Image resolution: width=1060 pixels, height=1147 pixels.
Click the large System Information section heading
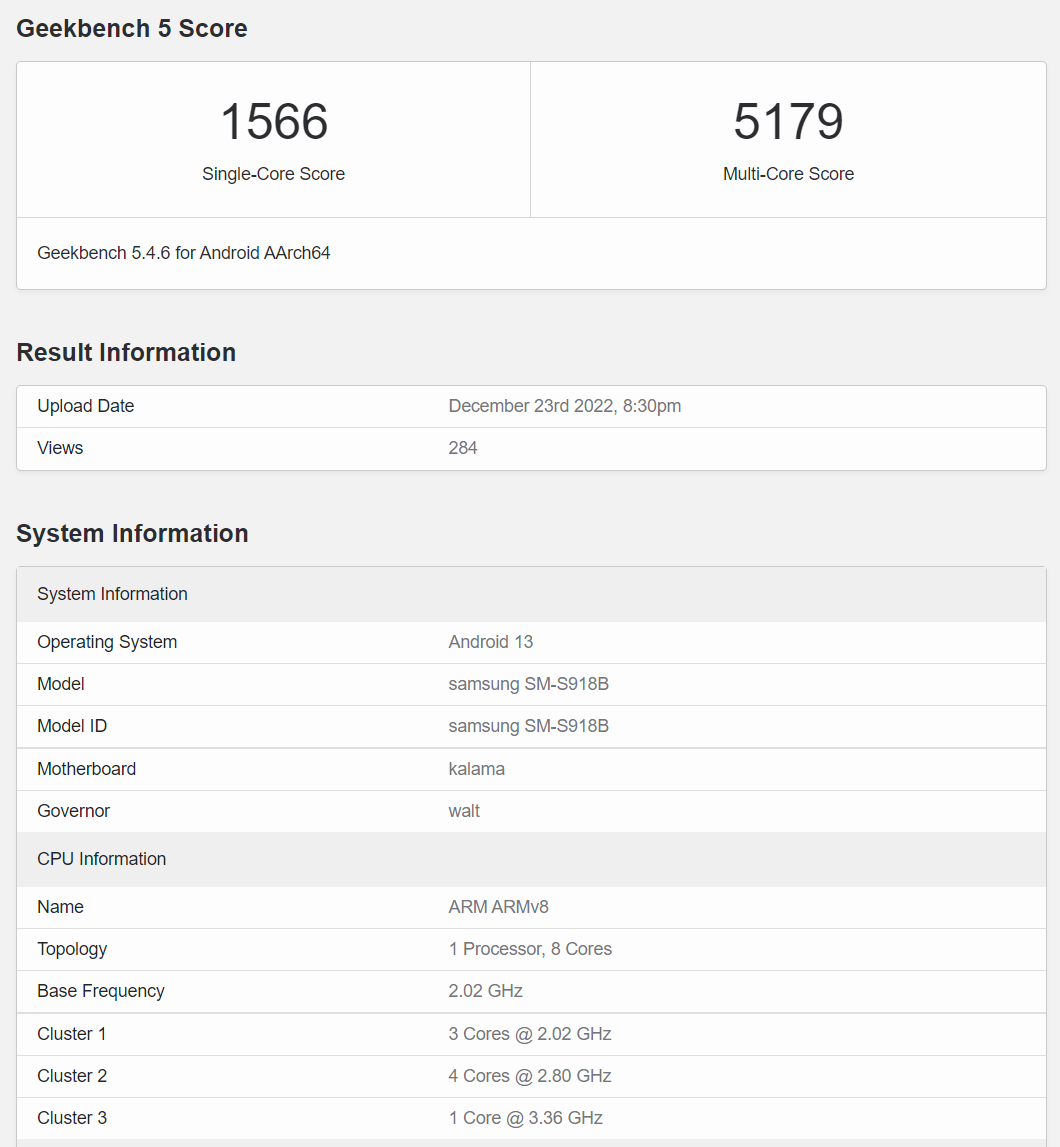click(x=132, y=534)
